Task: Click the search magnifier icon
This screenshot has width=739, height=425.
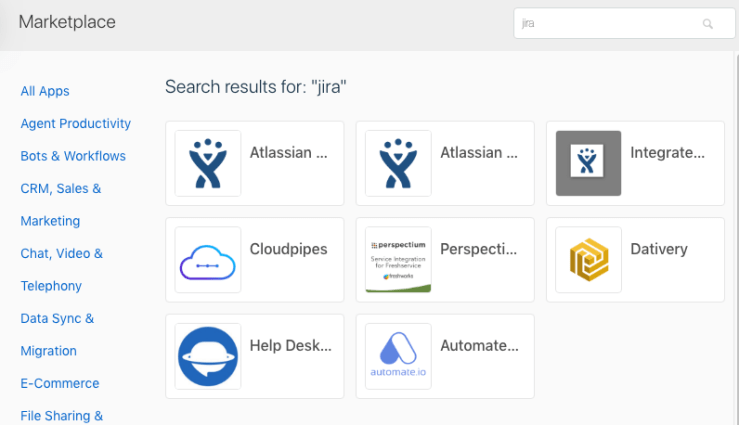Action: click(708, 24)
